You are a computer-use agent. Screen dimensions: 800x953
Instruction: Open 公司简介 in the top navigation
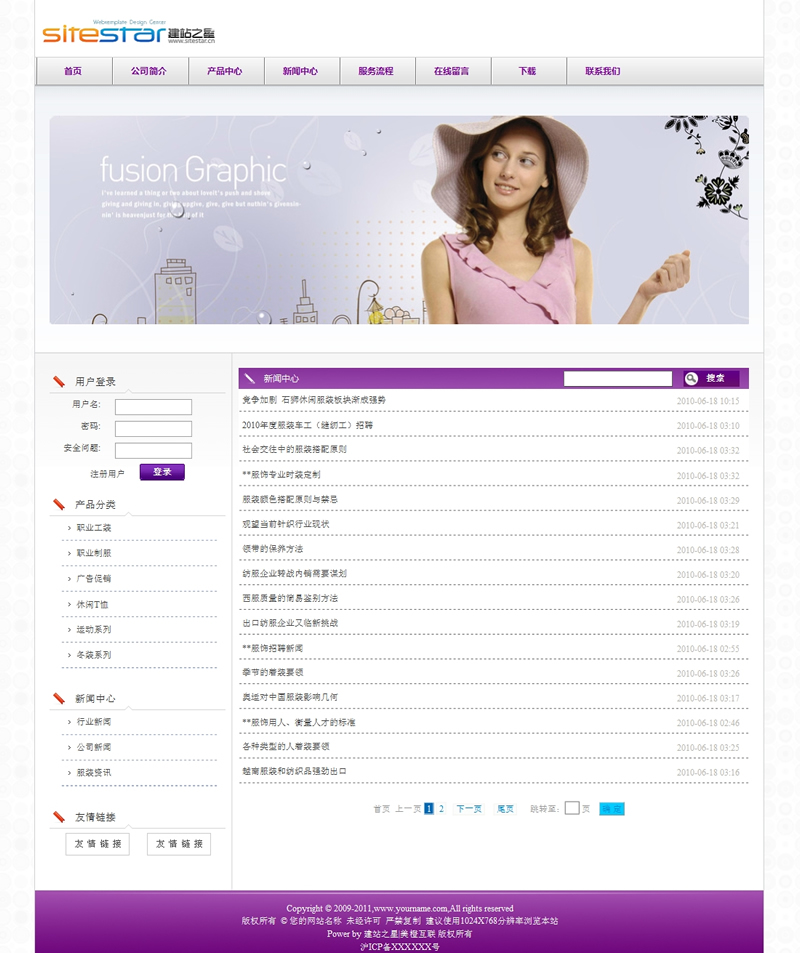click(148, 72)
